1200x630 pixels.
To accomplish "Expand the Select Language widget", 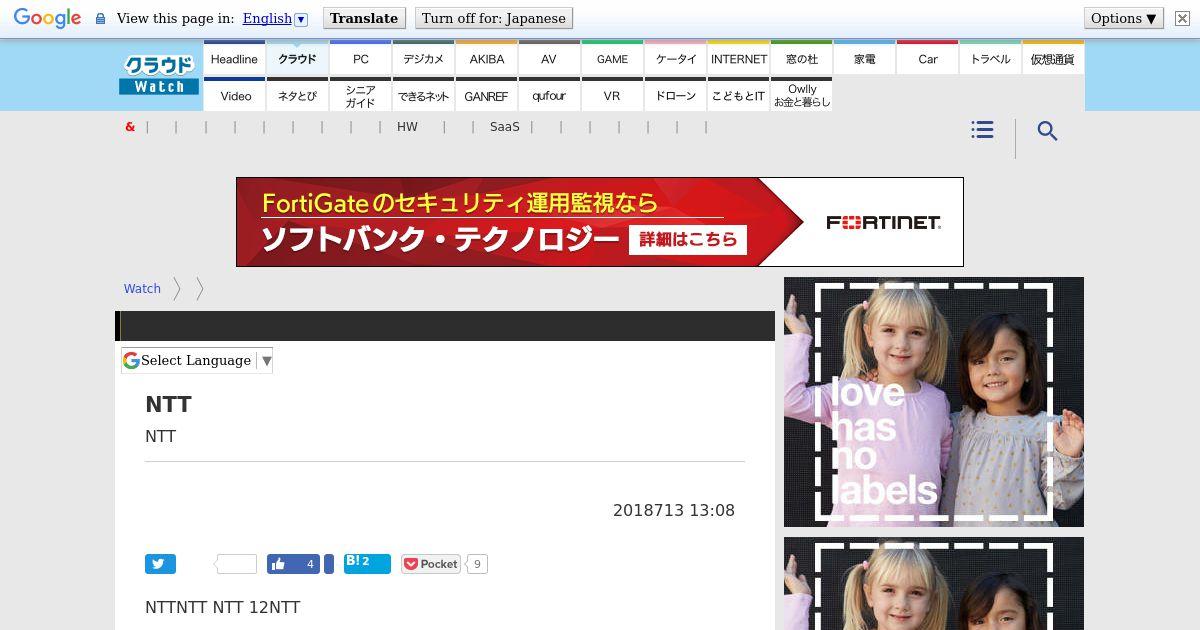I will pos(197,360).
